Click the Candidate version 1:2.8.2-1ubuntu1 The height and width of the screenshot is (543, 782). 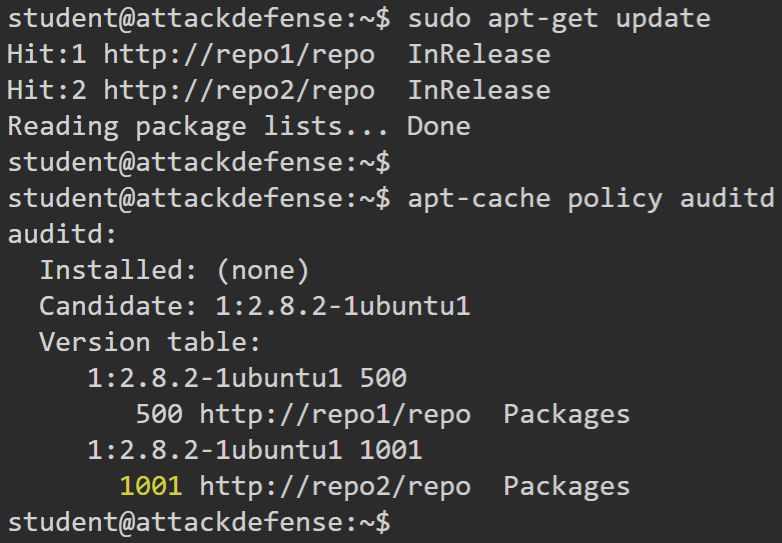(343, 306)
